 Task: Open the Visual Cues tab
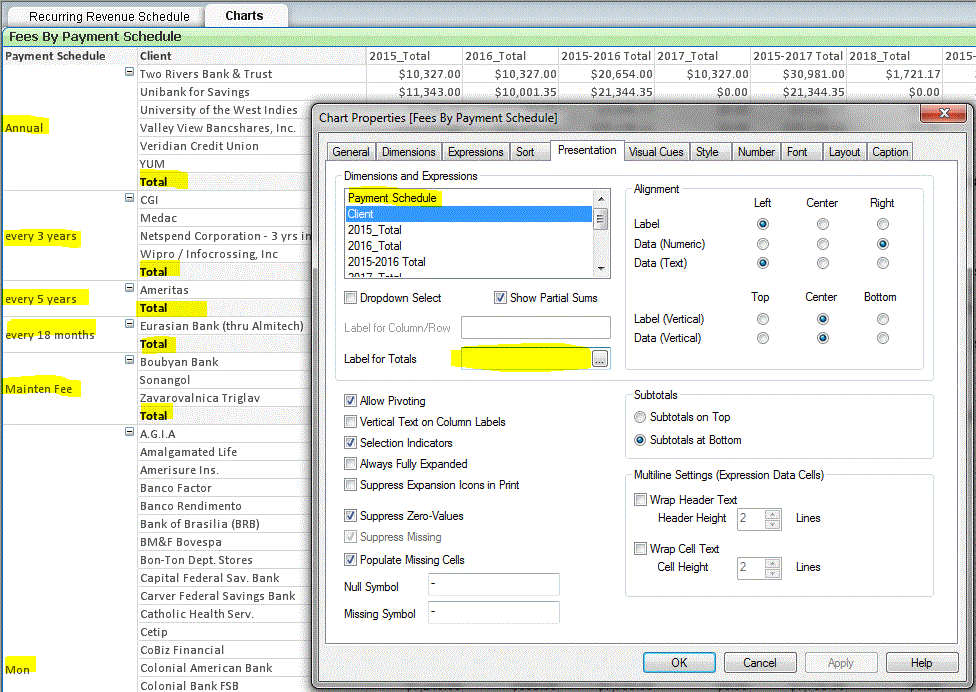pos(656,152)
